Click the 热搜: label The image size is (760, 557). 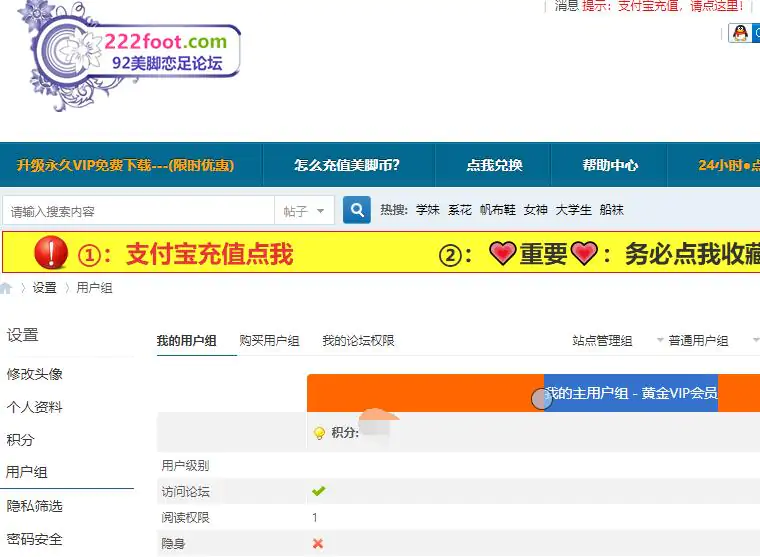(394, 210)
